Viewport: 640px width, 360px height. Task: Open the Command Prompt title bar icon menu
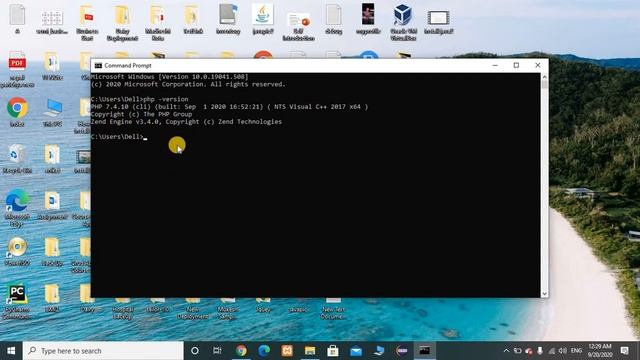[98, 65]
